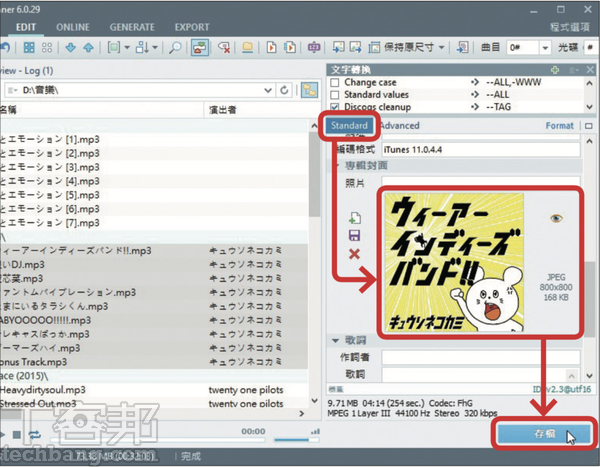This screenshot has width=600, height=467.
Task: Click the undo arrow icon in toolbar
Action: point(5,47)
